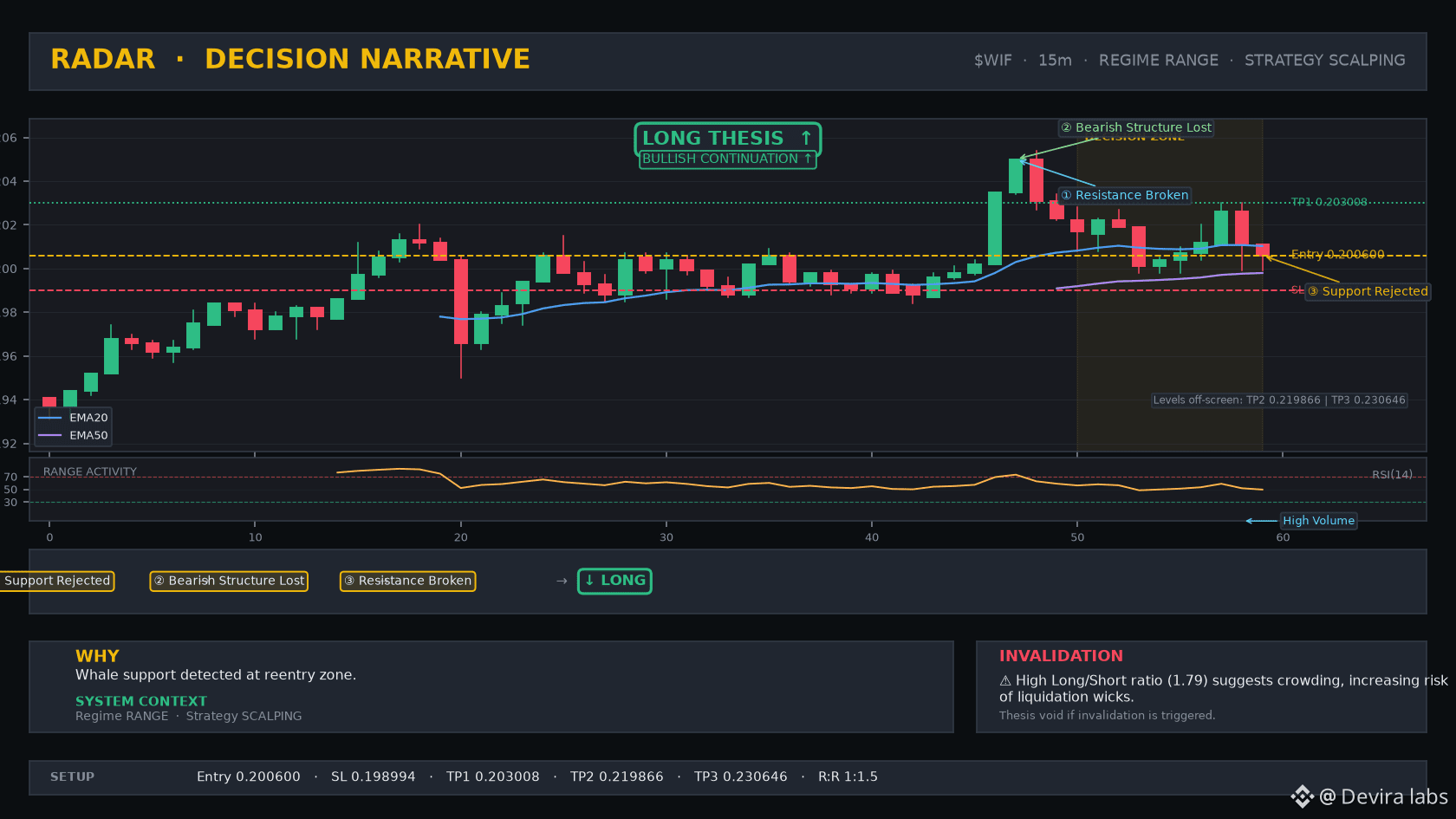The width and height of the screenshot is (1456, 819).
Task: Select the Bearish Structure Lost chart annotation
Action: click(1136, 127)
